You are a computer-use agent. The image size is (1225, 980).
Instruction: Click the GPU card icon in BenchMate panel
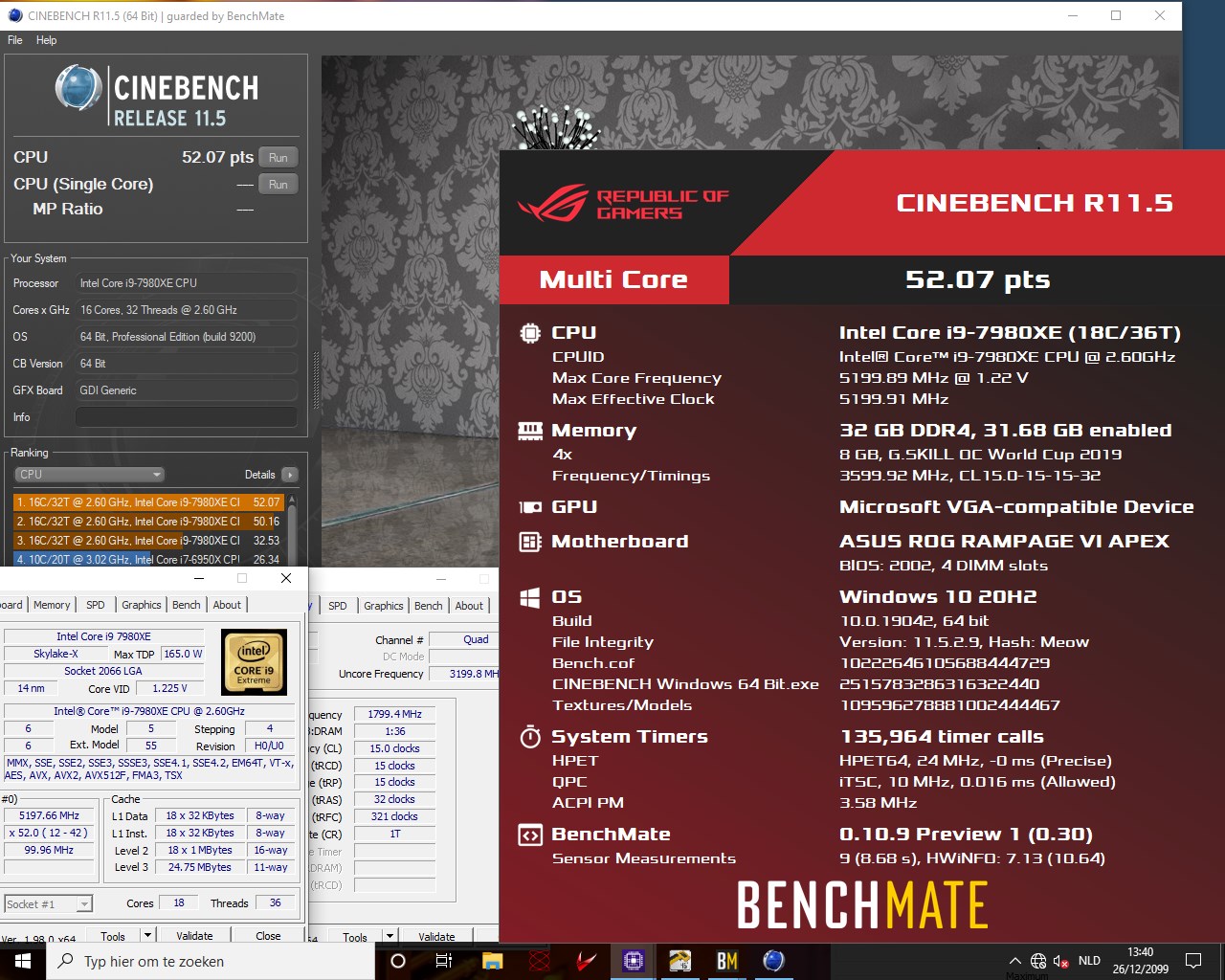(x=530, y=507)
